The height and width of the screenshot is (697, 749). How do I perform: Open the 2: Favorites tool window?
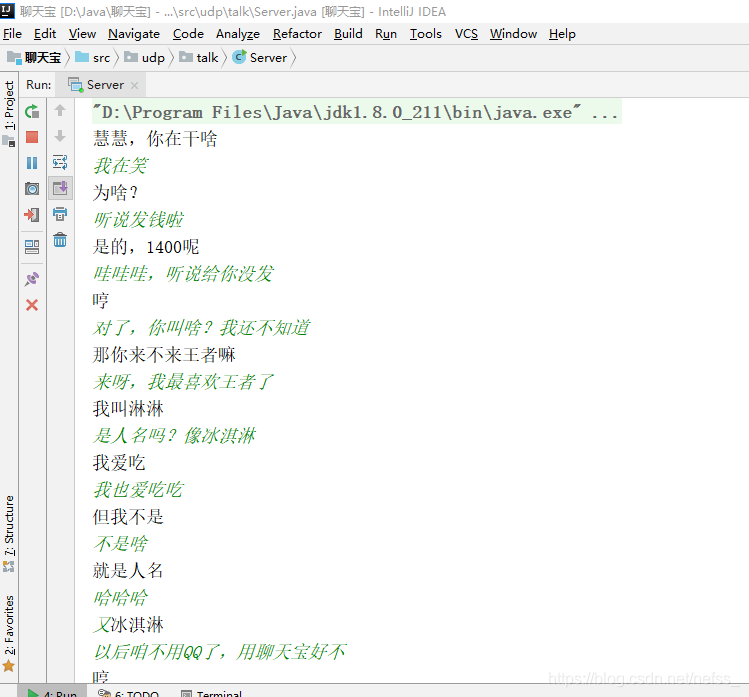[9, 633]
